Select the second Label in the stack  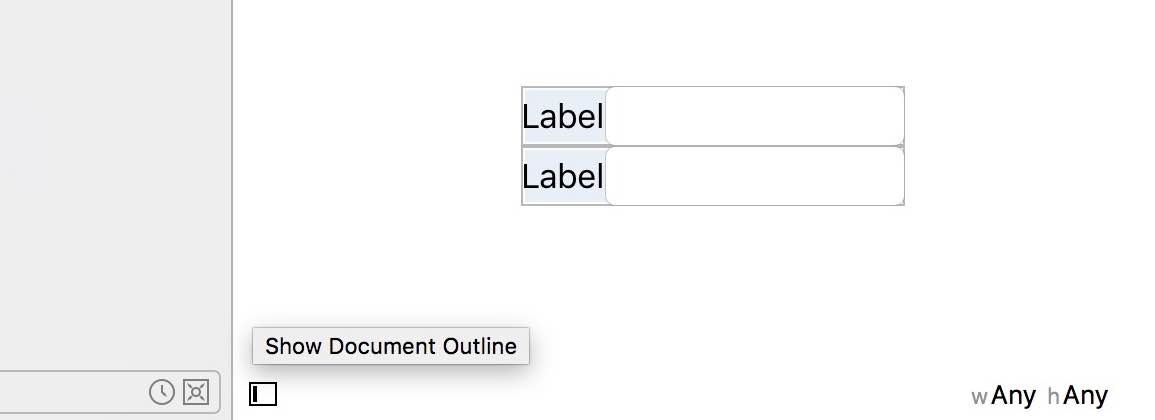(x=564, y=177)
